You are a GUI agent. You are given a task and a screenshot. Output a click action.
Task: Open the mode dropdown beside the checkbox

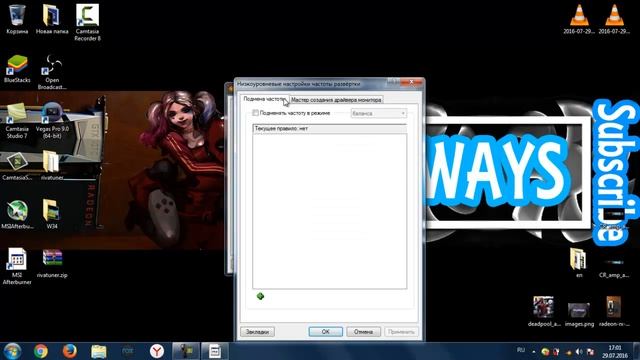[x=378, y=113]
